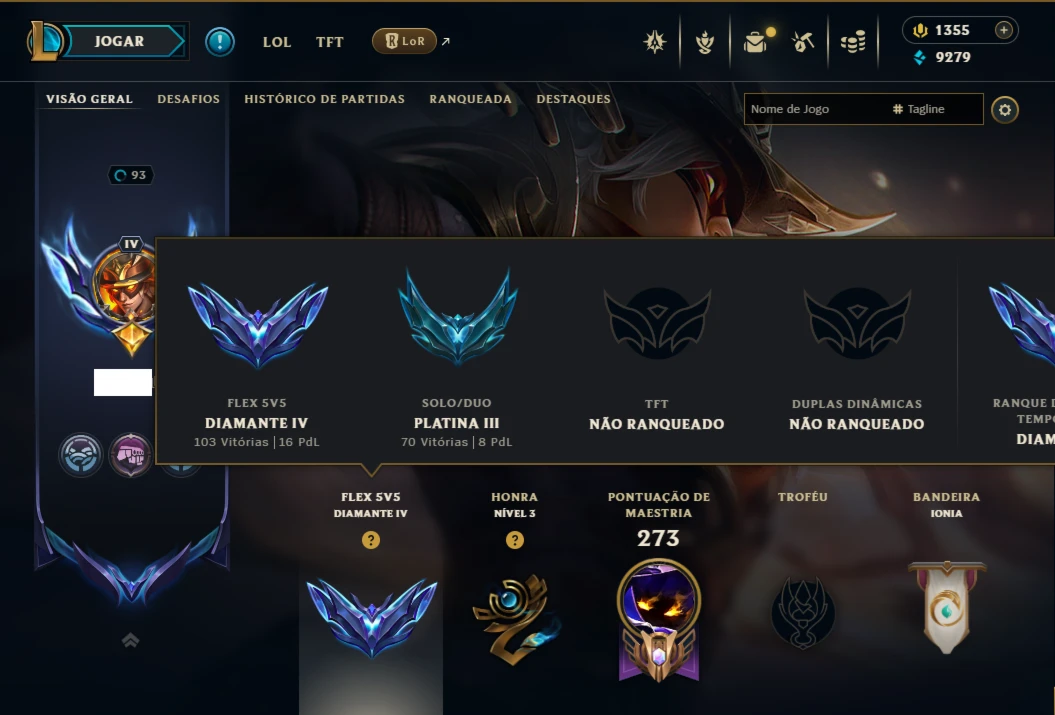Click the question mark under FLEX 5V5
The width and height of the screenshot is (1055, 715).
[371, 540]
